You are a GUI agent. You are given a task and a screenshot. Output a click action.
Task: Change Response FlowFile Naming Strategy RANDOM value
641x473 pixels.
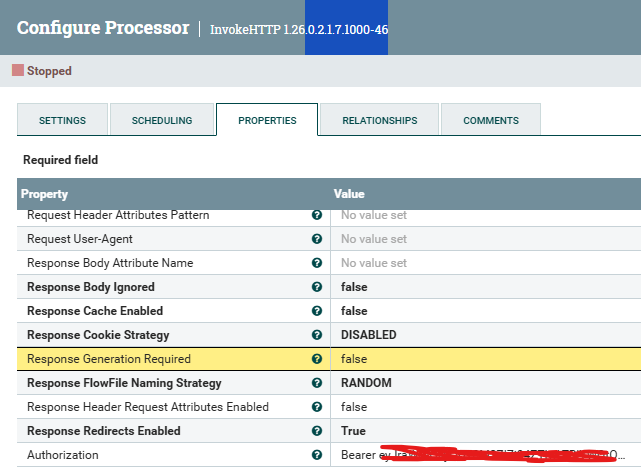pos(366,383)
